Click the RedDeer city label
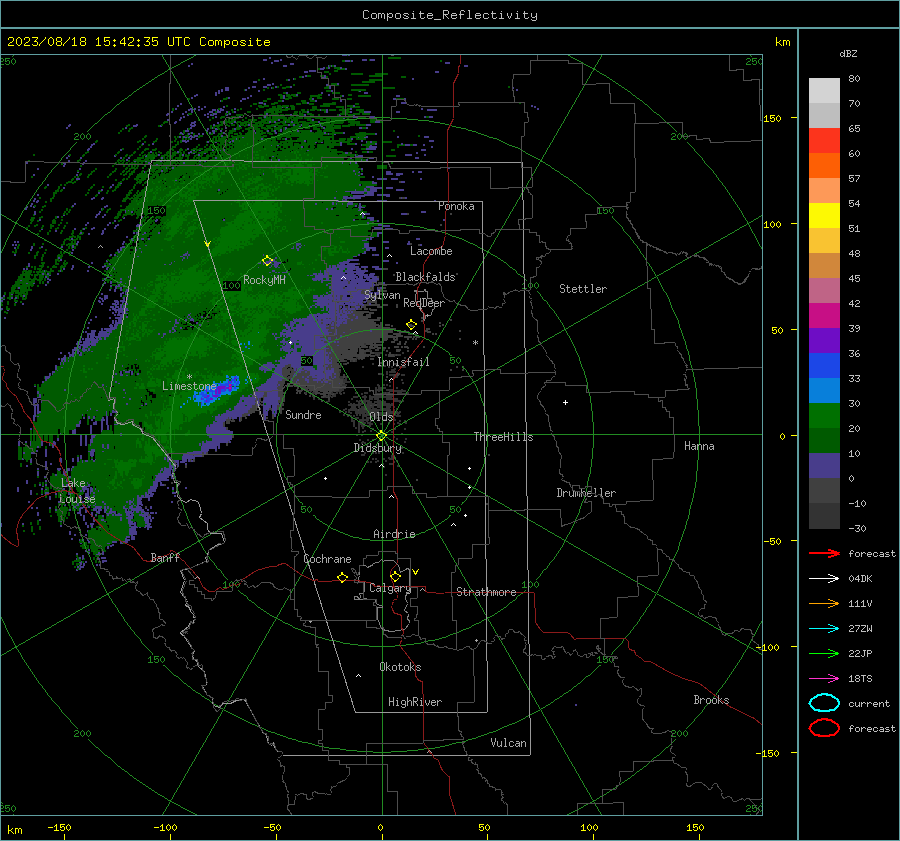The height and width of the screenshot is (841, 900). pyautogui.click(x=424, y=303)
